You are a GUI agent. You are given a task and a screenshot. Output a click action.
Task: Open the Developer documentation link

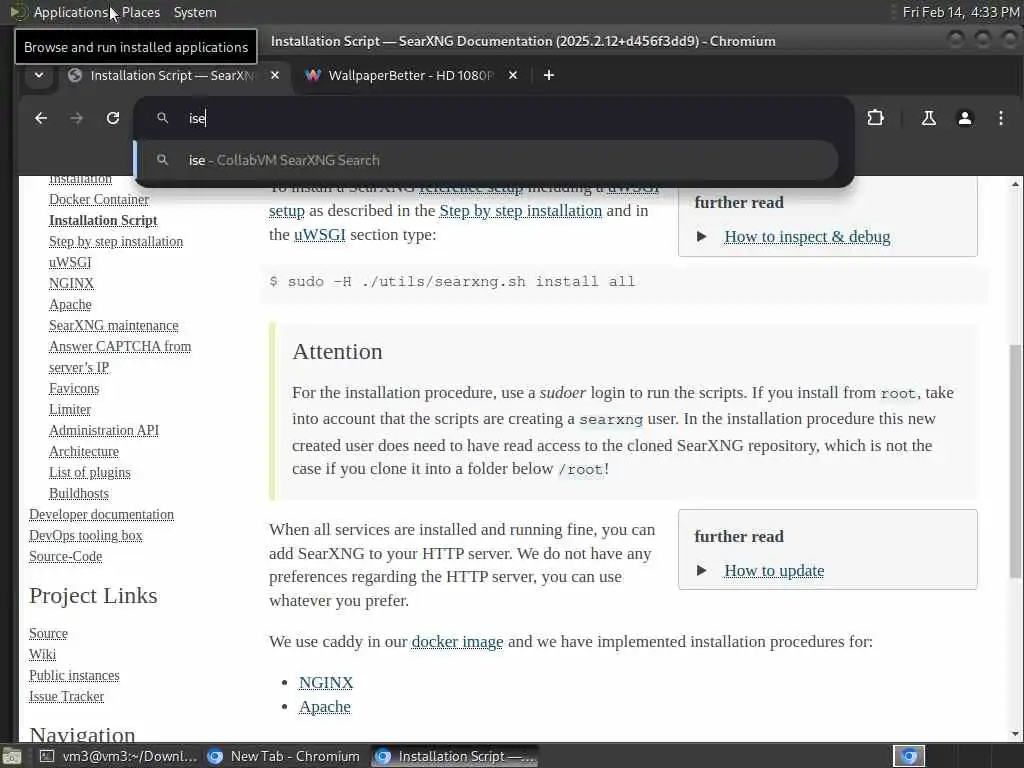pos(101,514)
